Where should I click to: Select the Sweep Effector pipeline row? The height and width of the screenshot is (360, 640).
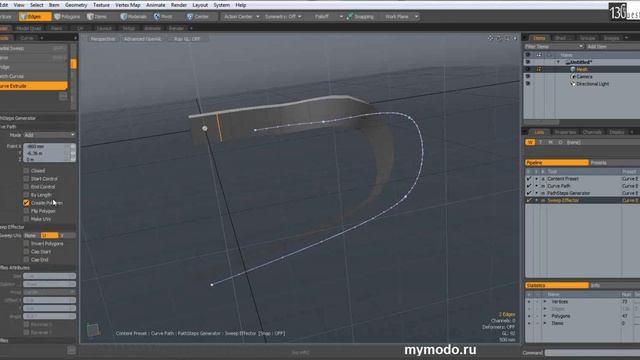pos(582,200)
